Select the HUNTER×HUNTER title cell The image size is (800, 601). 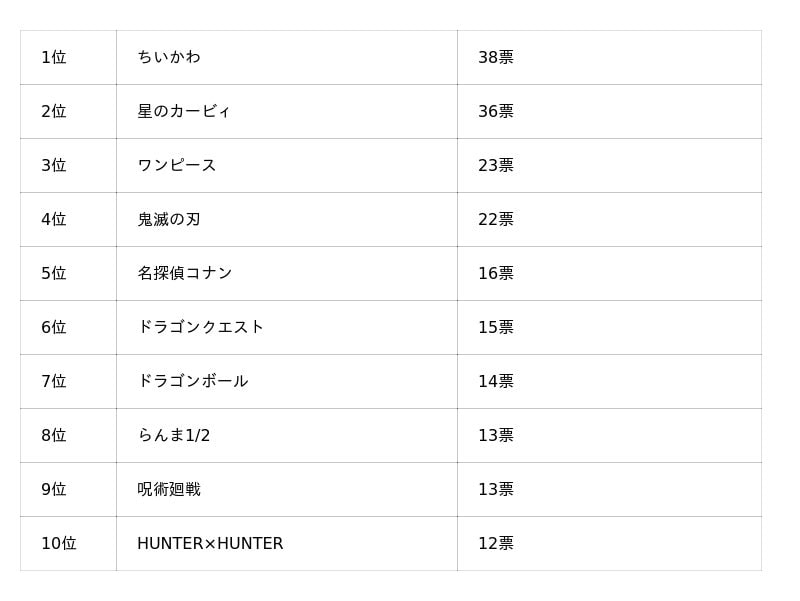click(x=210, y=544)
